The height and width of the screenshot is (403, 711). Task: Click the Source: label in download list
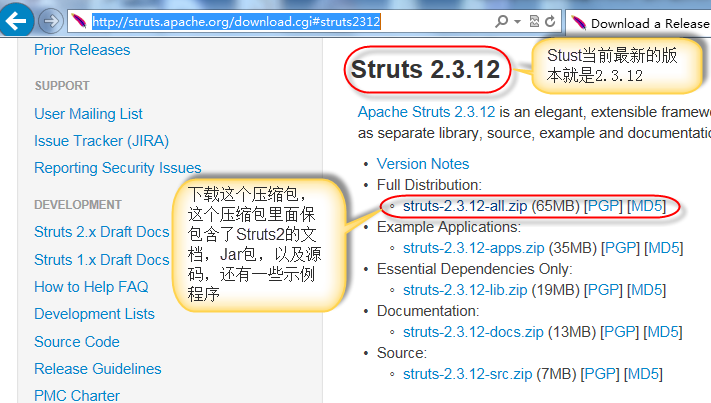point(402,353)
